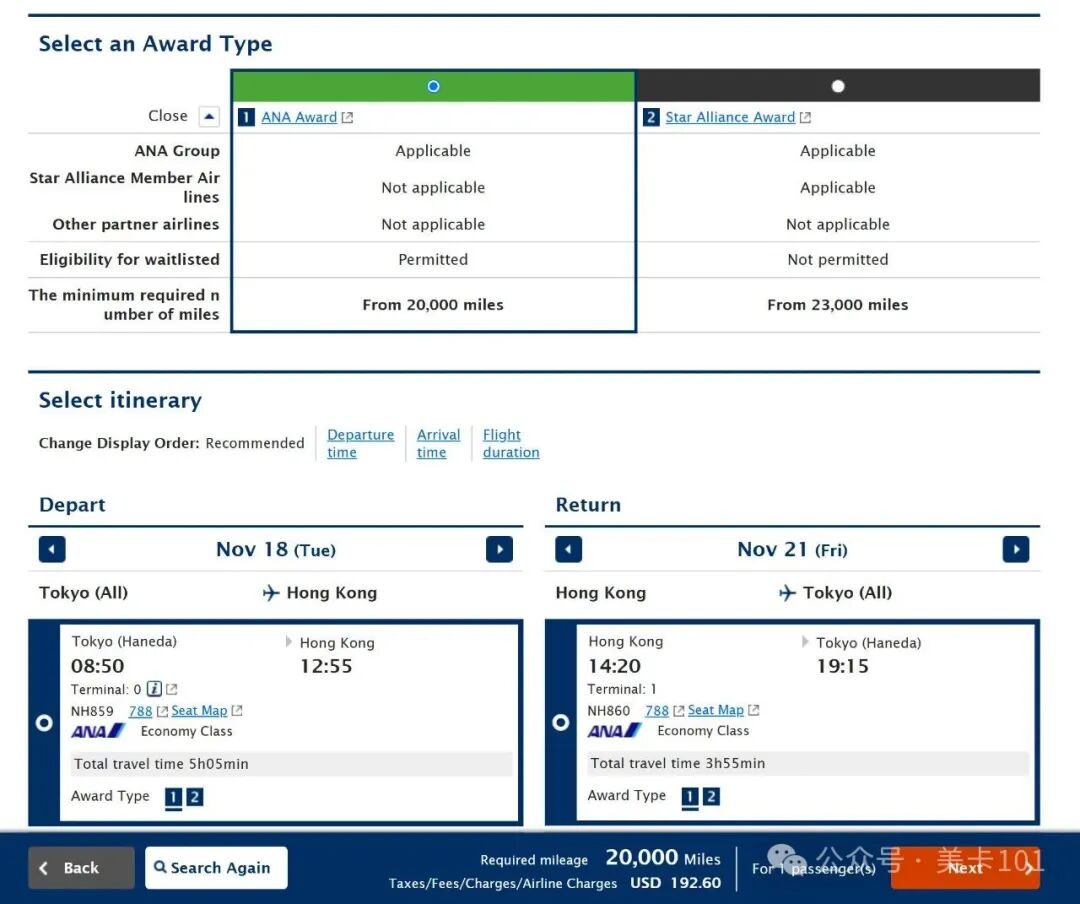Click the Back button

81,868
